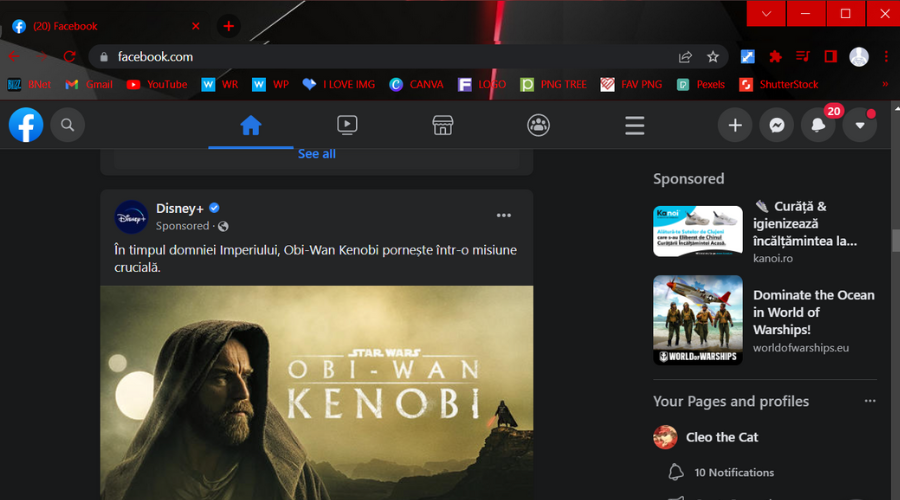Go to the Home feed tab

click(x=251, y=125)
